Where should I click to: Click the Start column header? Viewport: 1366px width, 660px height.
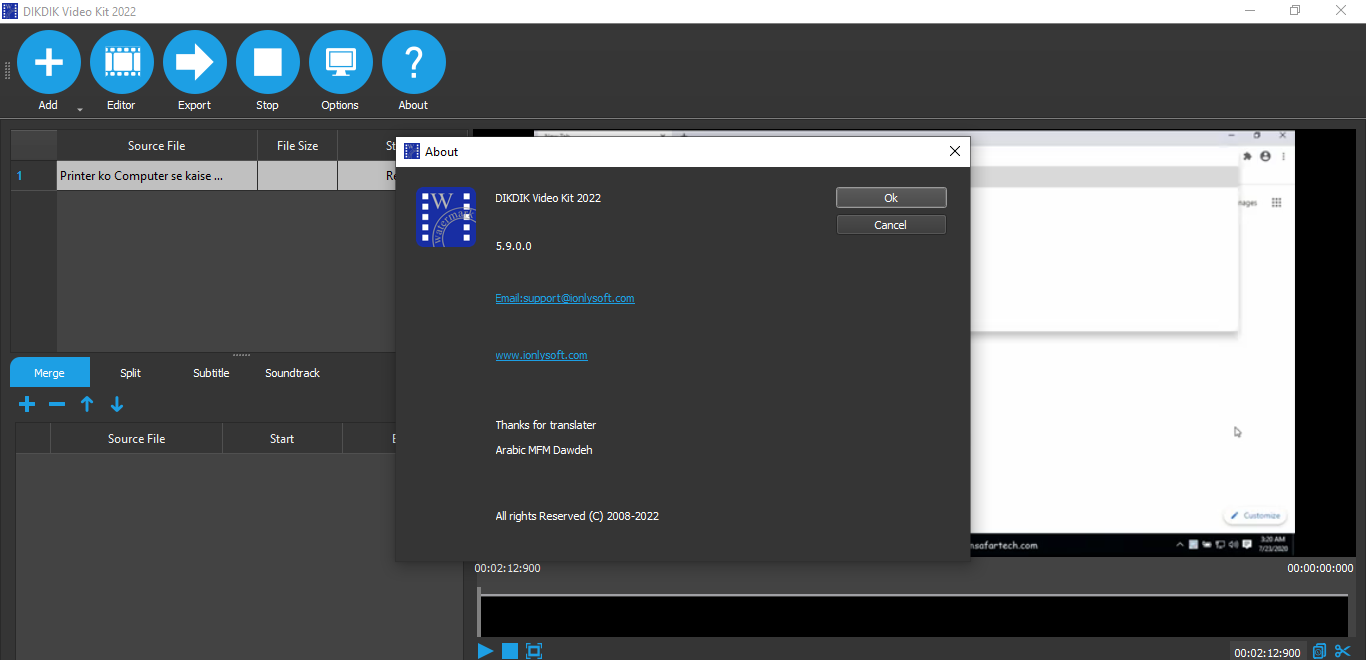coord(282,439)
